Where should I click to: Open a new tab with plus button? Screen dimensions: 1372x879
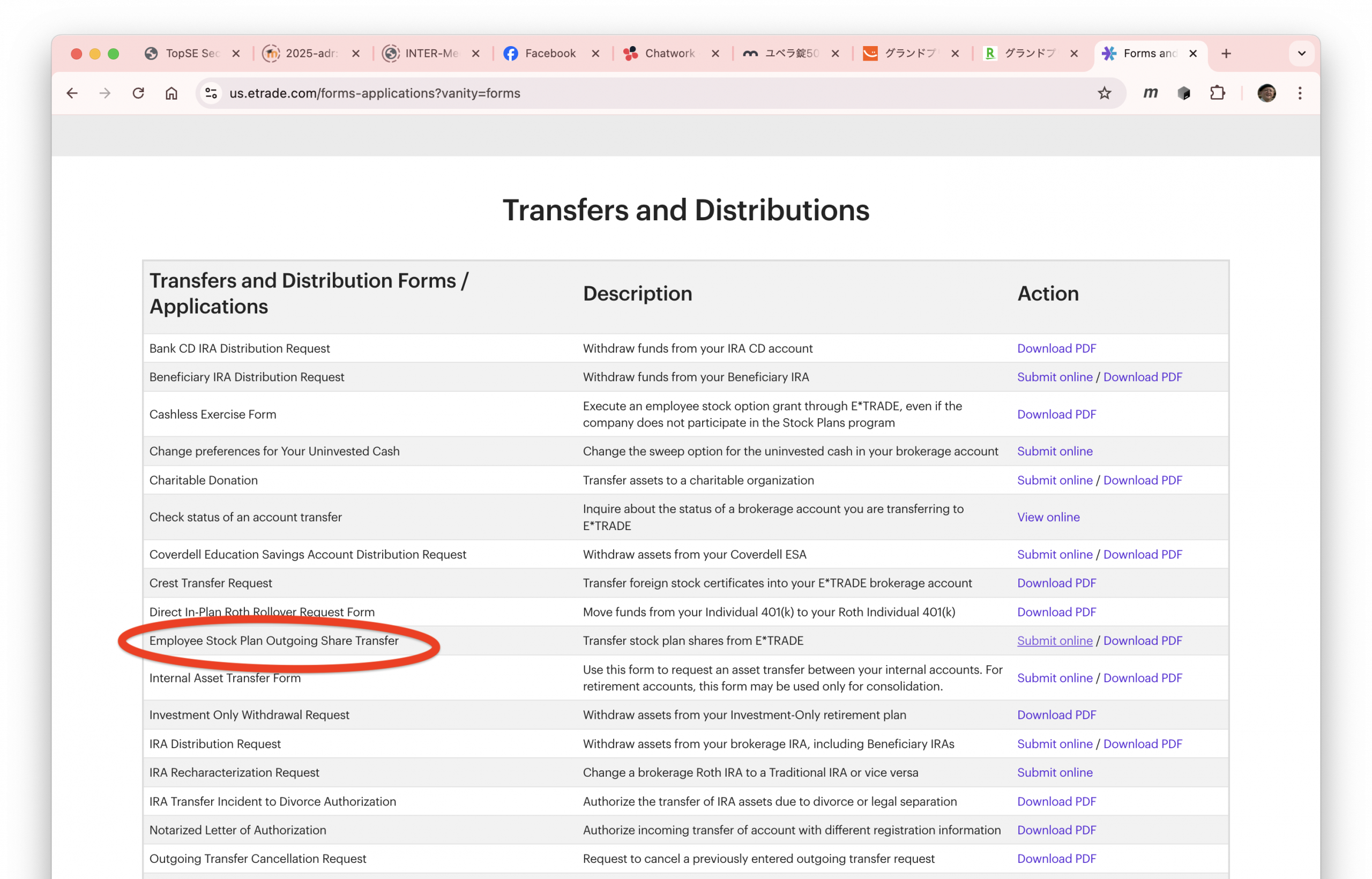[1226, 54]
